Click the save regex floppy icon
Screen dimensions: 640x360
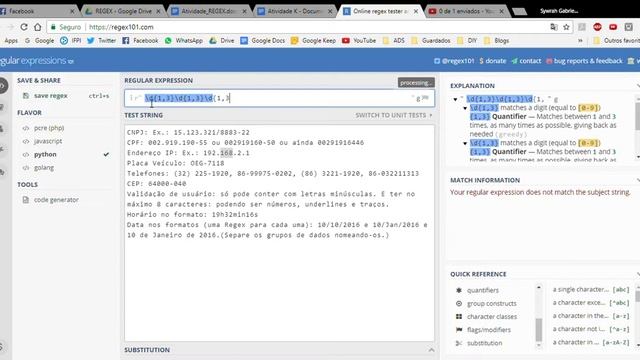click(x=26, y=96)
